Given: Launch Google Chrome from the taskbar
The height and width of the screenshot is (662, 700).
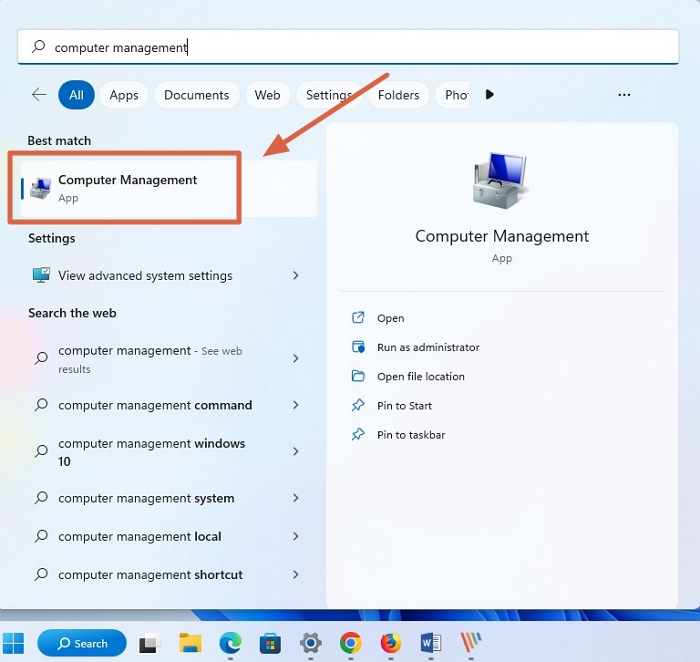Looking at the screenshot, I should pos(351,643).
